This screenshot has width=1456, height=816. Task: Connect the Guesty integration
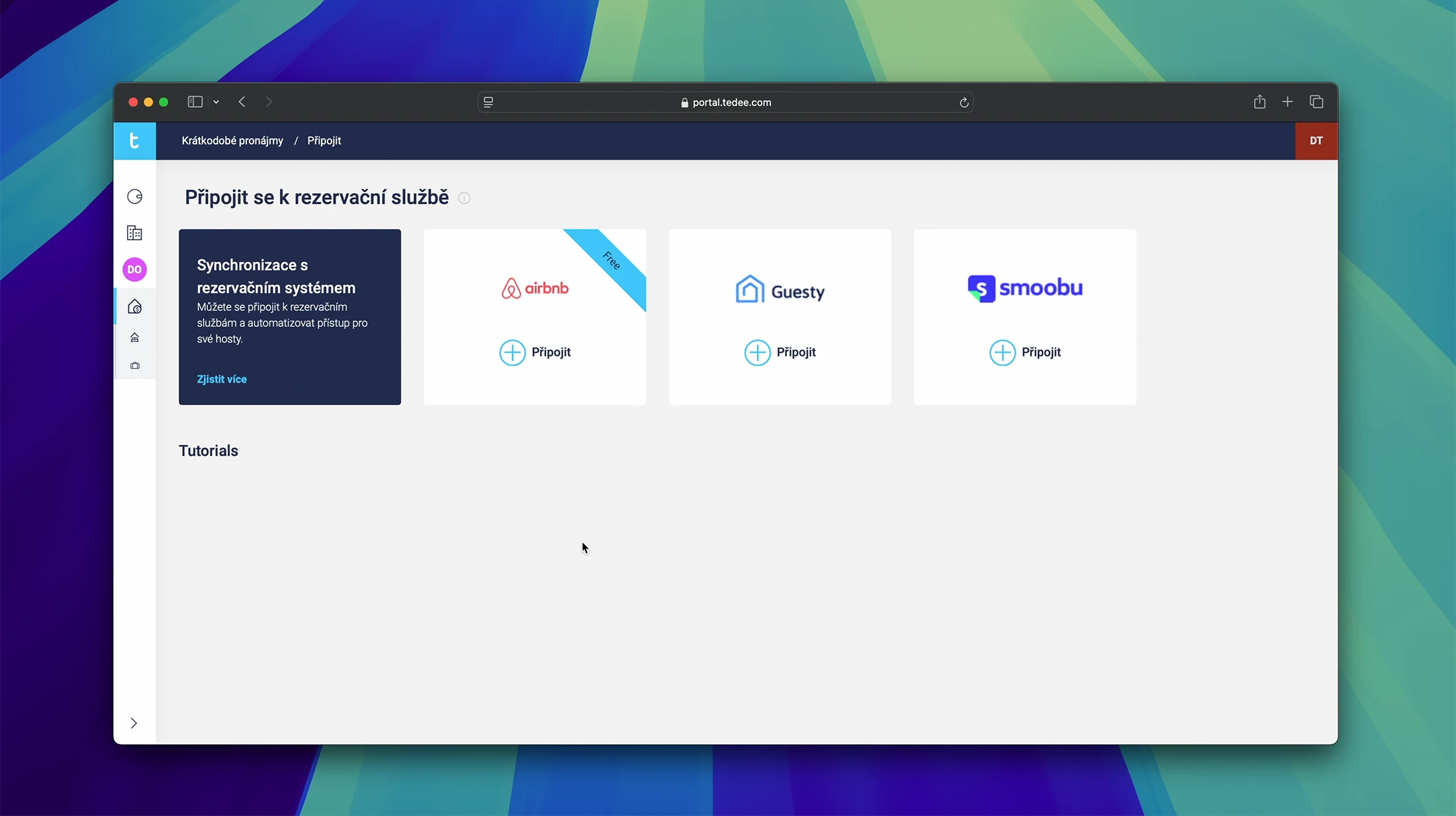[780, 352]
